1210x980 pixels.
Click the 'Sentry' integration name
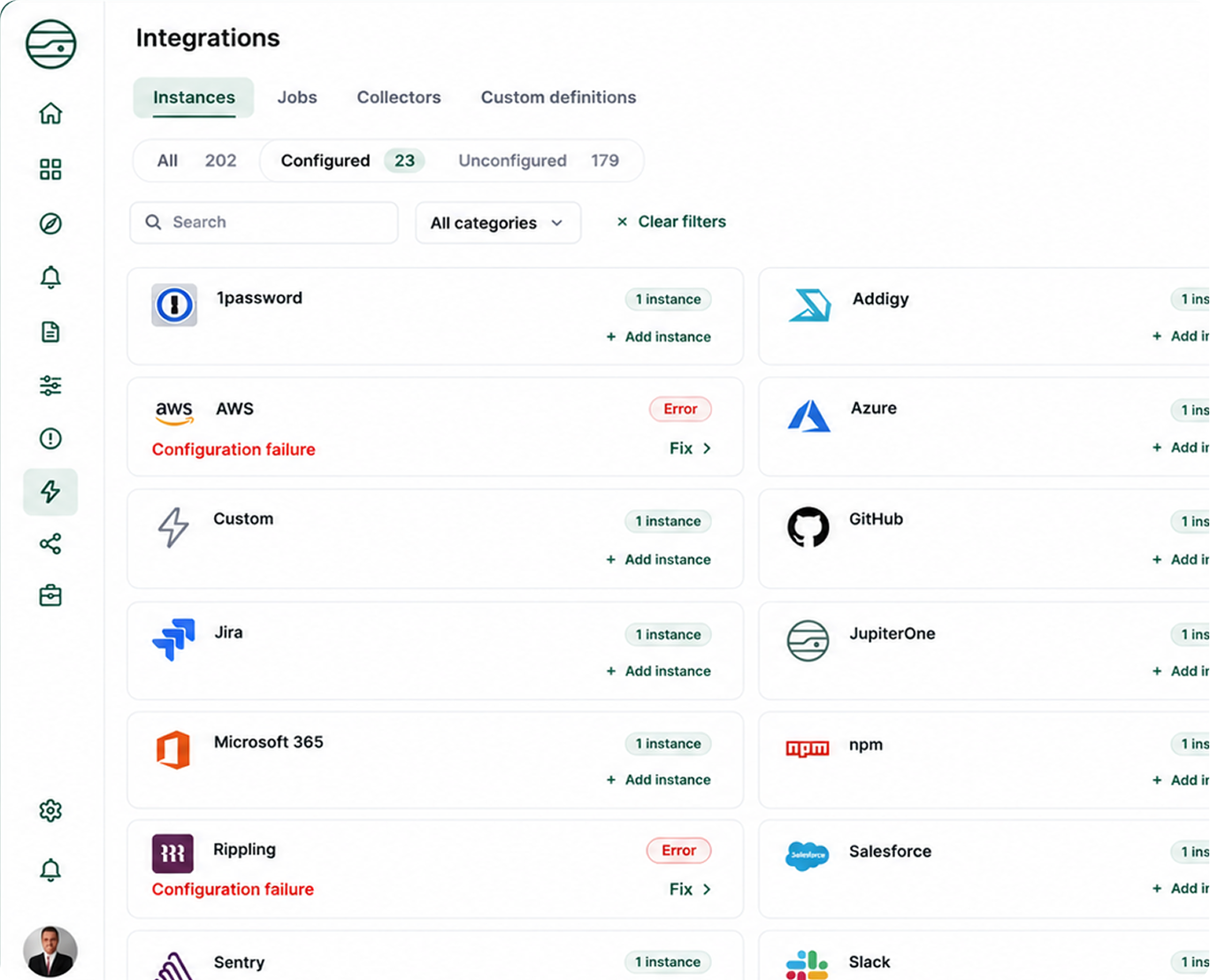point(239,962)
